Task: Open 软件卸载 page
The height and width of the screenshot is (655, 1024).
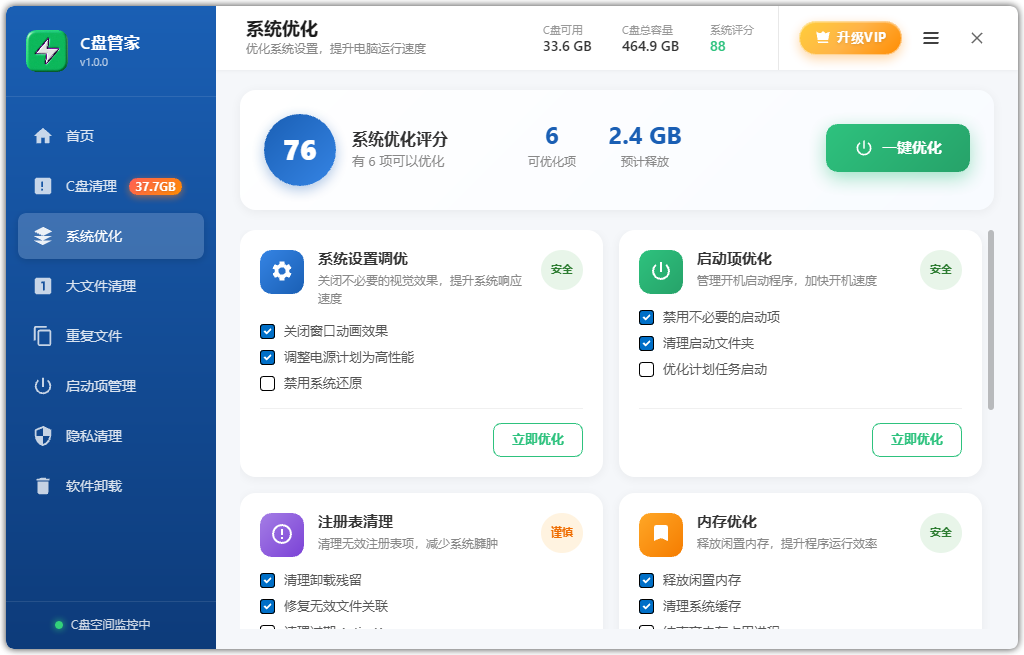Action: pos(111,486)
